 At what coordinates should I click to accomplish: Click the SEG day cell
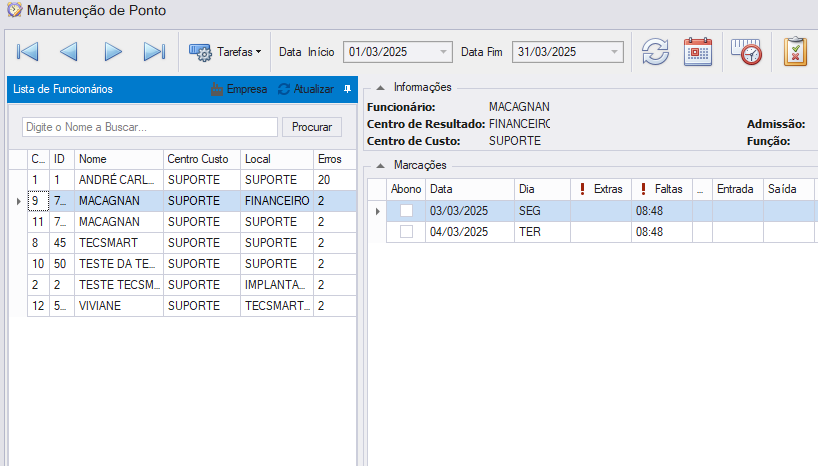(542, 211)
